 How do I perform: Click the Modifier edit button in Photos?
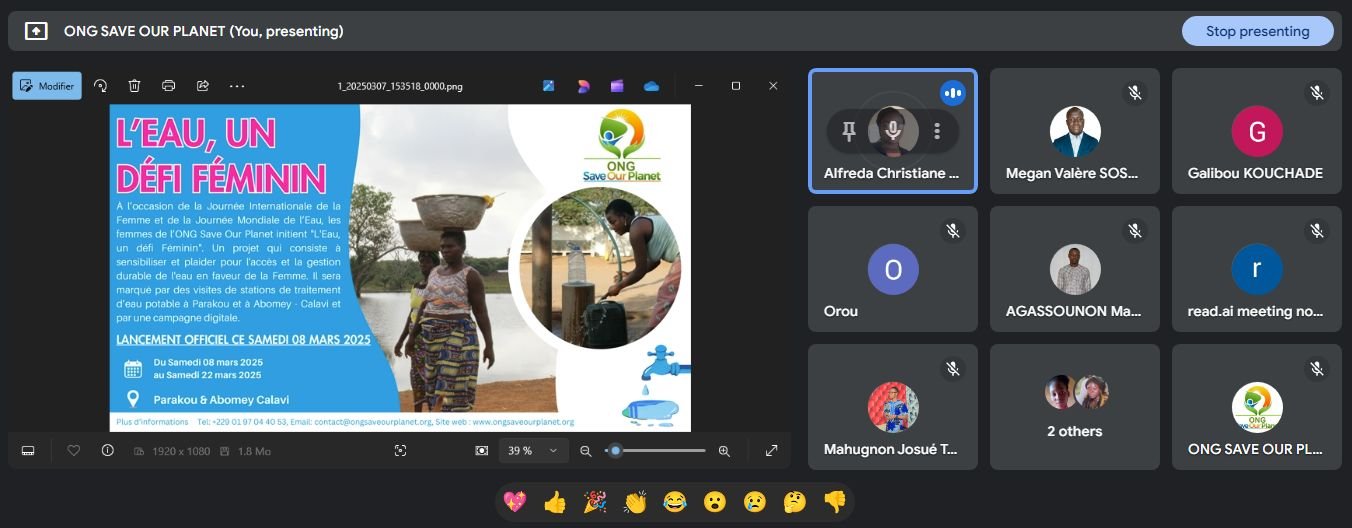point(47,86)
